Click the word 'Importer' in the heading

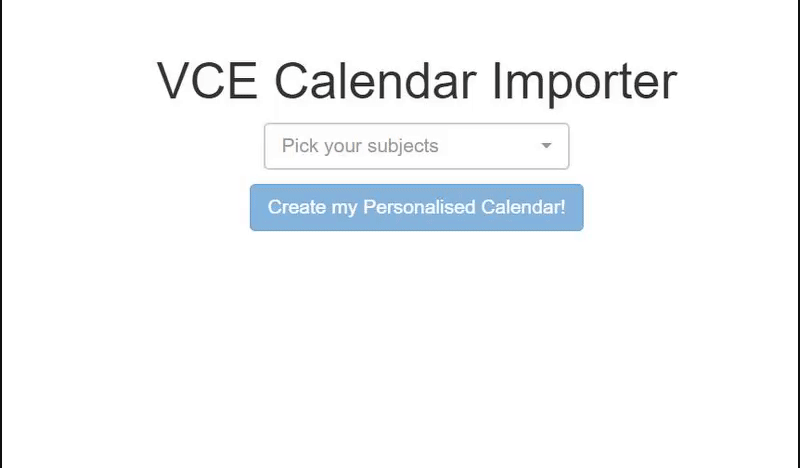click(584, 81)
